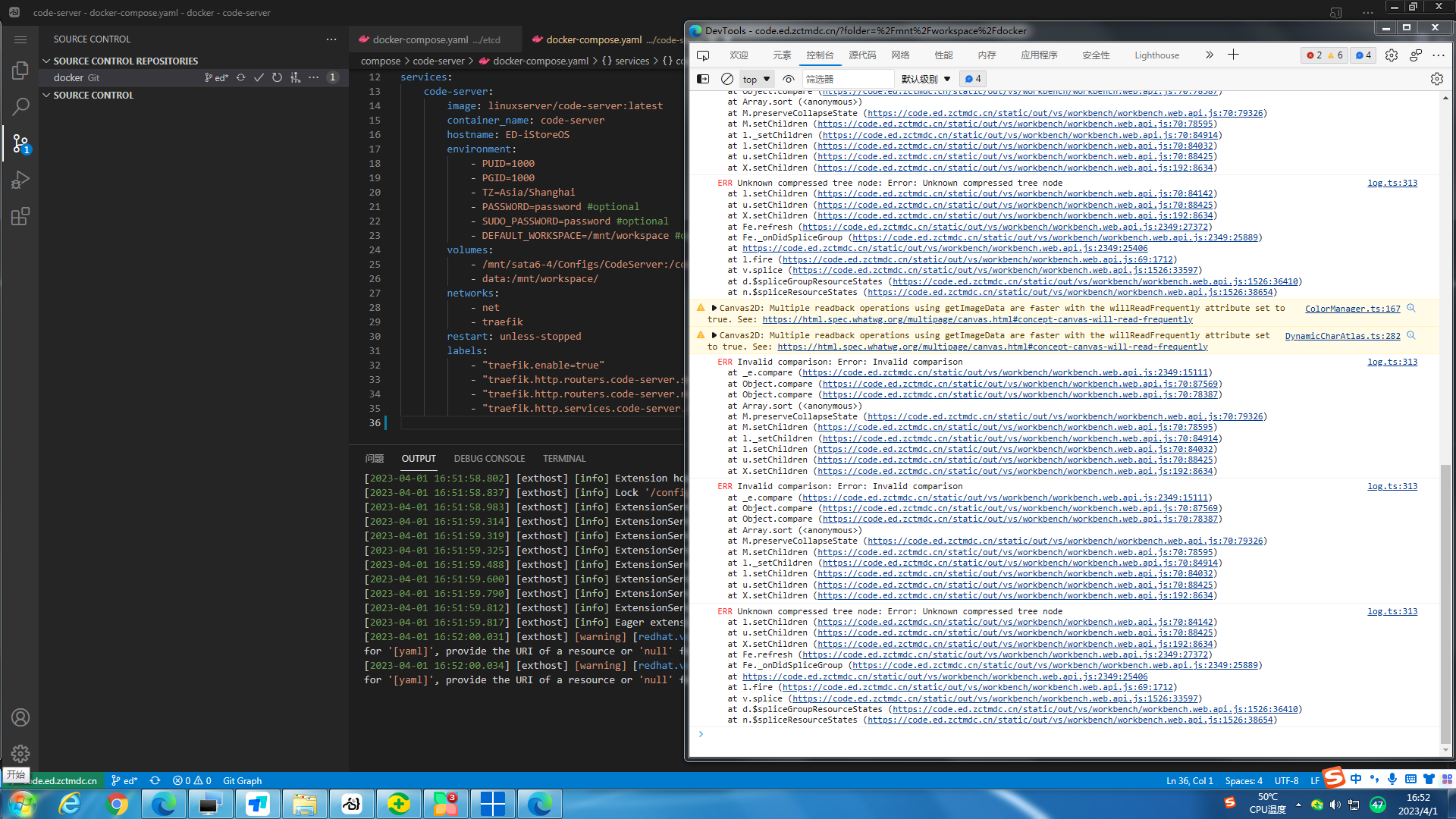Open the Run and Debug view

point(20,180)
